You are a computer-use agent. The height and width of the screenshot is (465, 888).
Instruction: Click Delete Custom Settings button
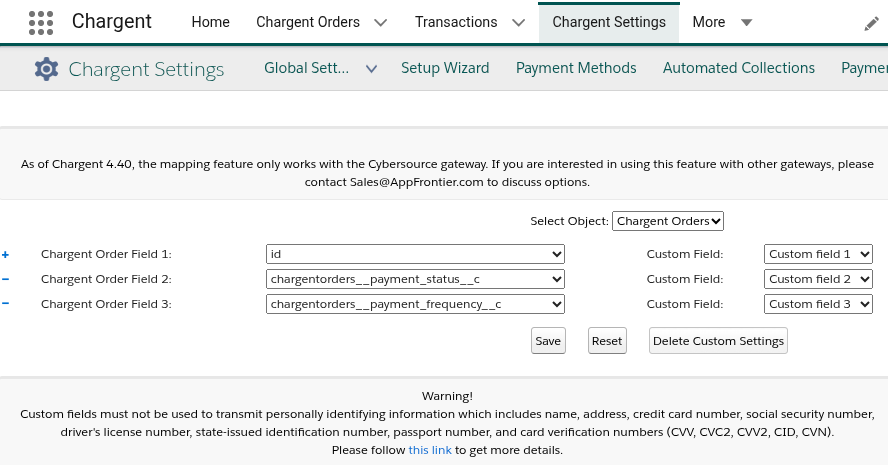pyautogui.click(x=718, y=341)
